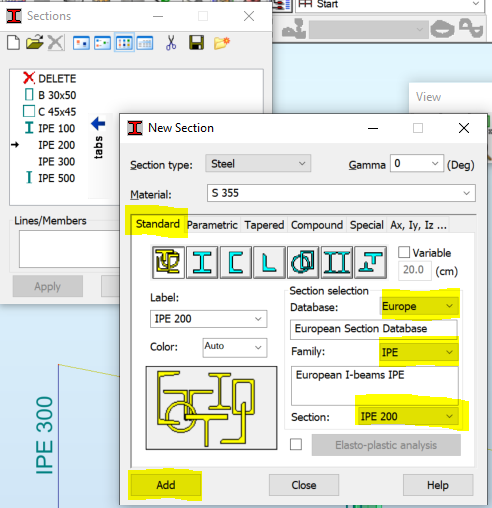Viewport: 492px width, 508px height.
Task: Open the Start layout dropdown at top
Action: pyautogui.click(x=389, y=5)
